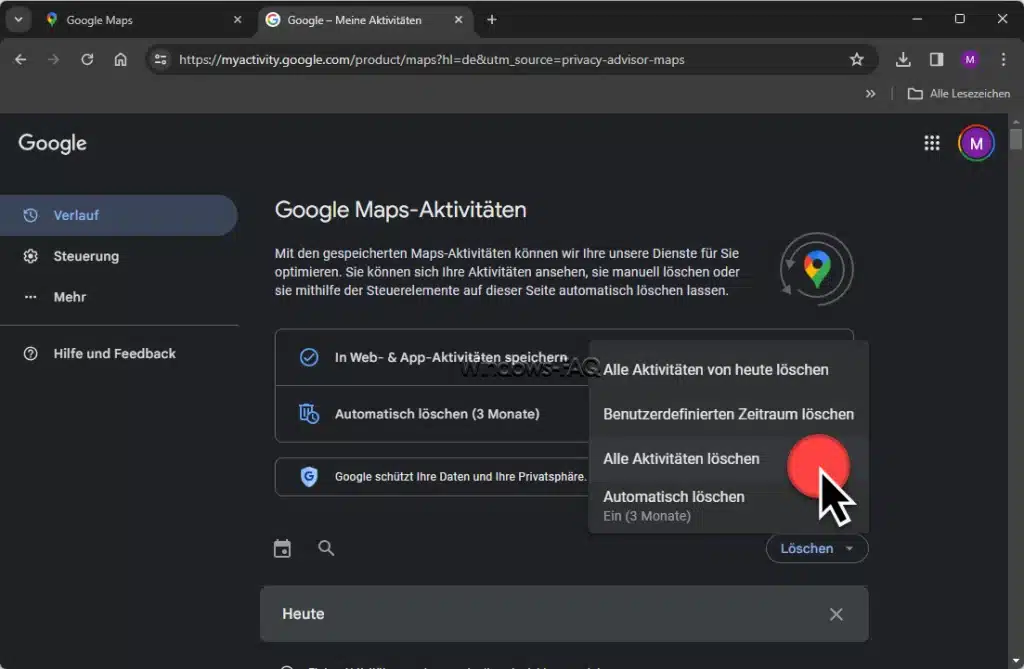
Task: Go forward with the browser forward arrow
Action: tap(54, 59)
